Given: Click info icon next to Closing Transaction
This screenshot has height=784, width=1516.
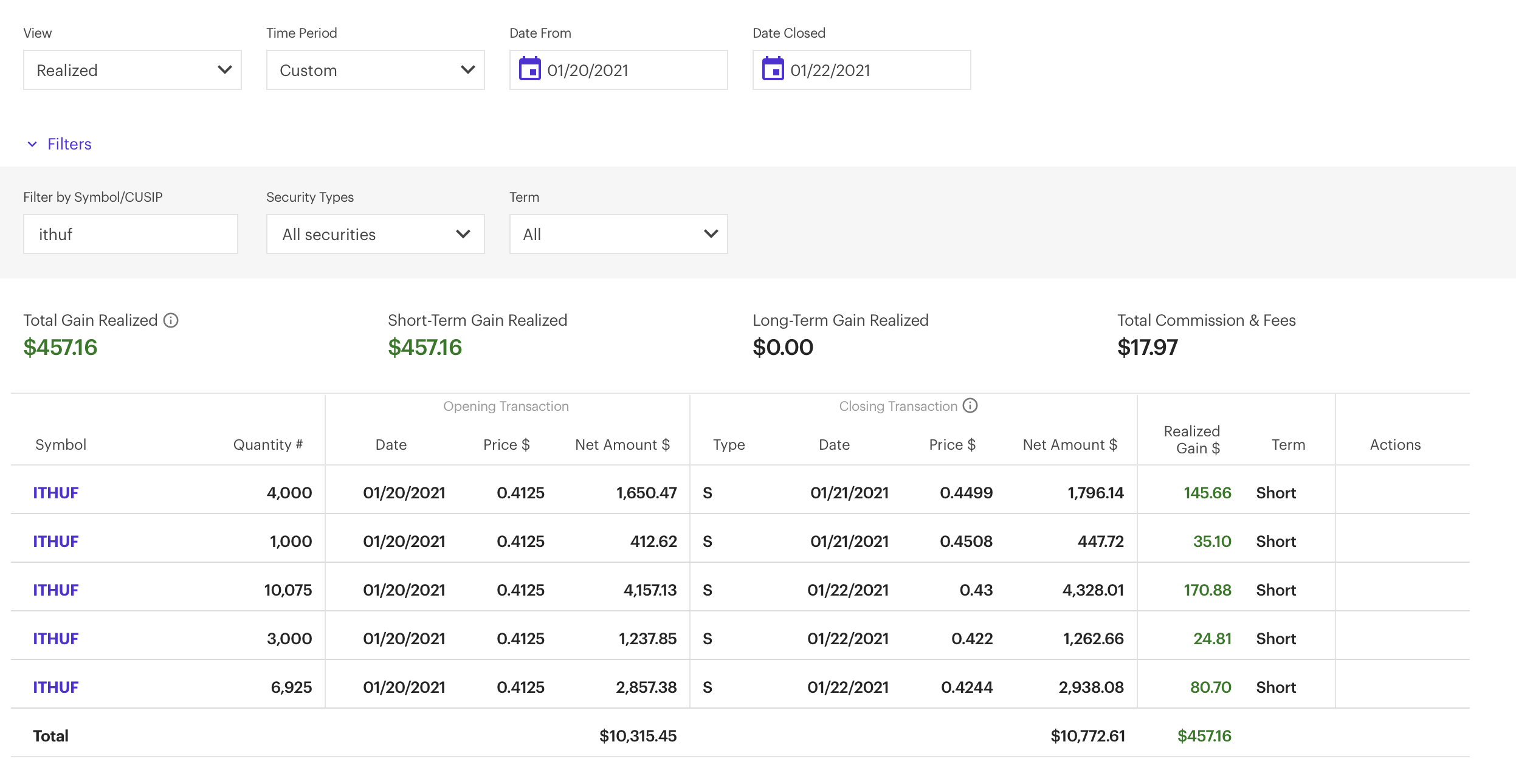Looking at the screenshot, I should click(970, 405).
